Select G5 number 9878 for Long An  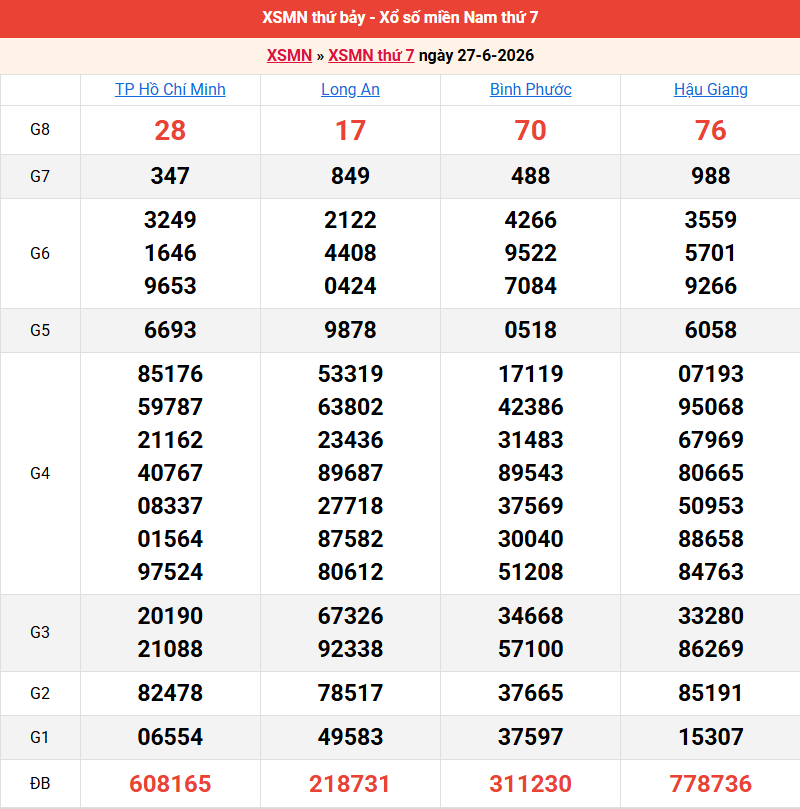click(350, 330)
